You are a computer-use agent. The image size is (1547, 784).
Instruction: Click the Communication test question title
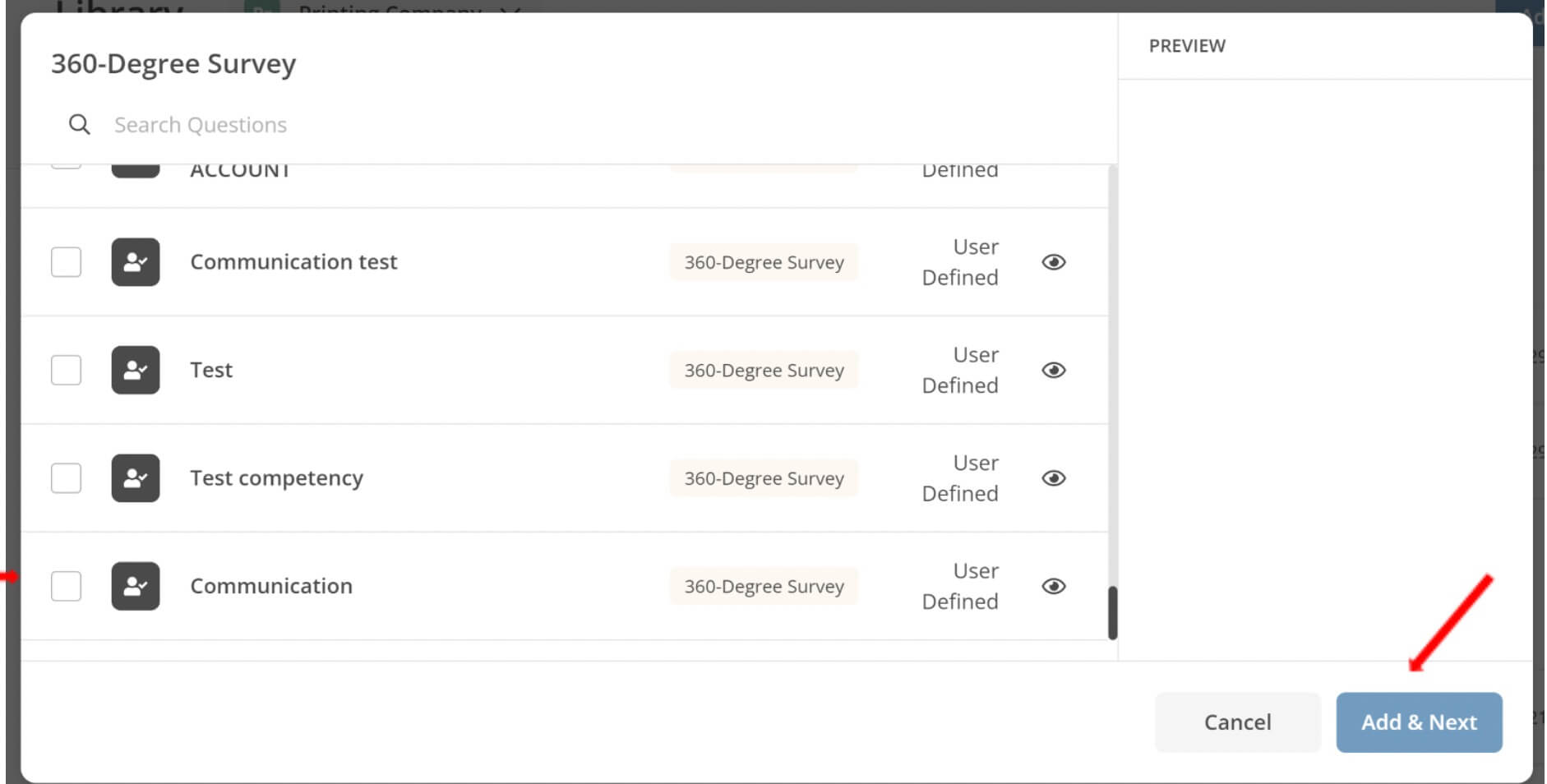coord(293,261)
